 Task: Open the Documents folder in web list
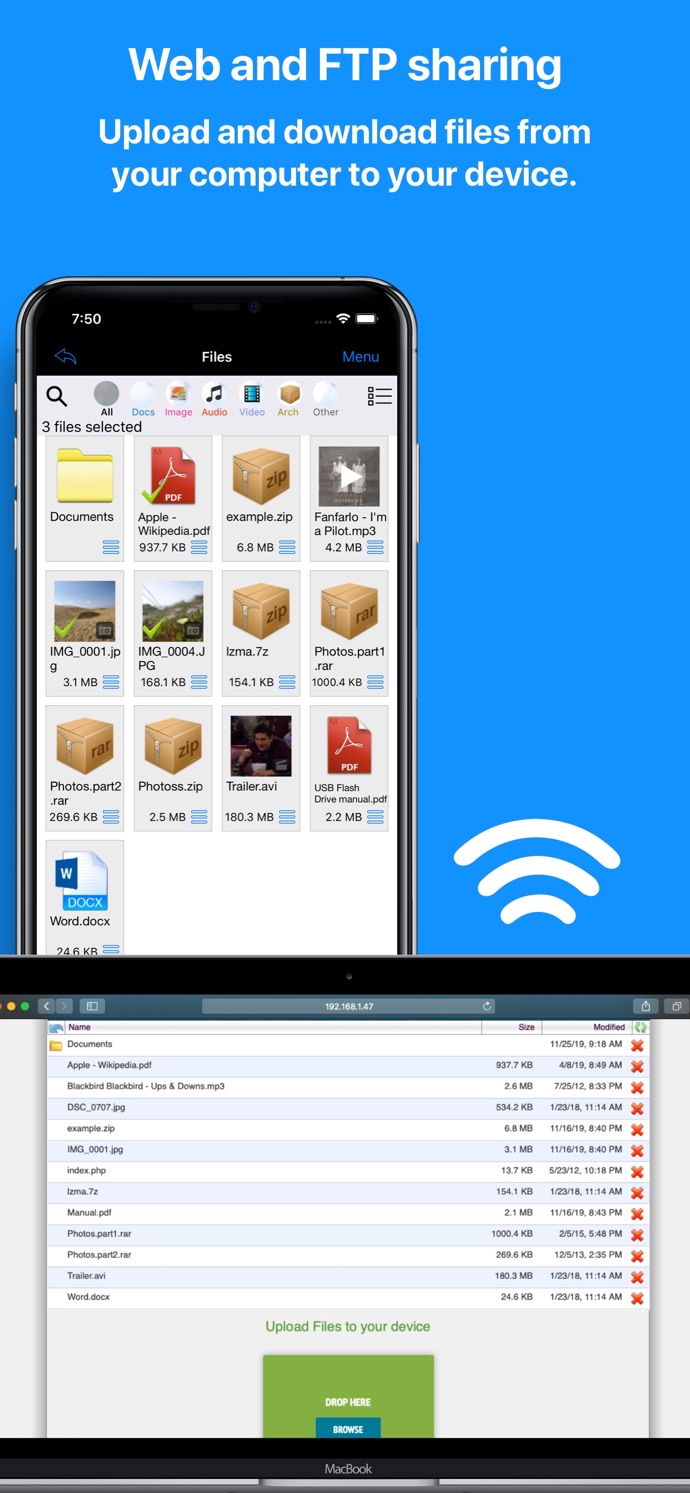tap(90, 1044)
